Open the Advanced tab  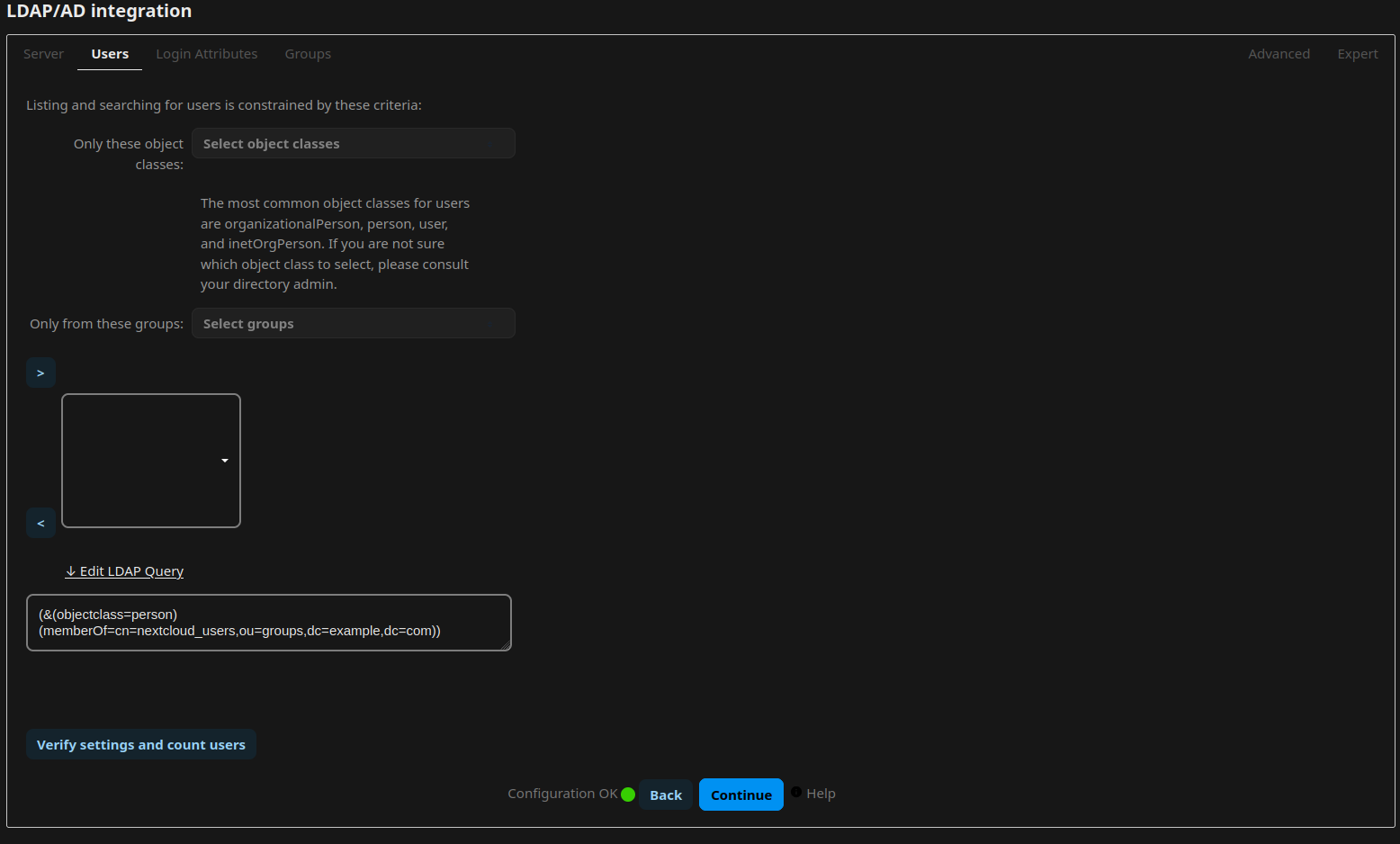point(1279,53)
